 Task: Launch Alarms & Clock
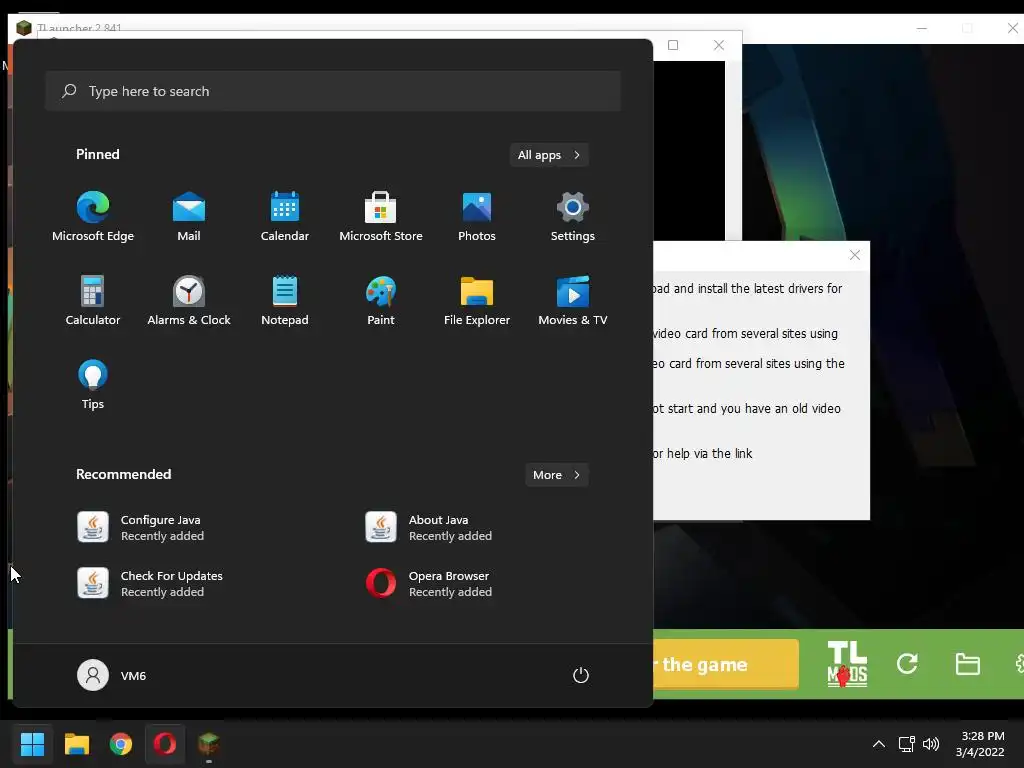(189, 300)
